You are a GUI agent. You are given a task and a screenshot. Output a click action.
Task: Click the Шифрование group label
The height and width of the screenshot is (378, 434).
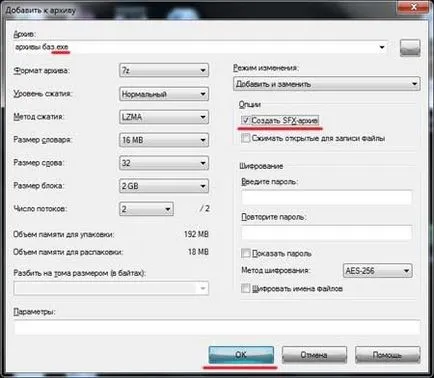261,166
